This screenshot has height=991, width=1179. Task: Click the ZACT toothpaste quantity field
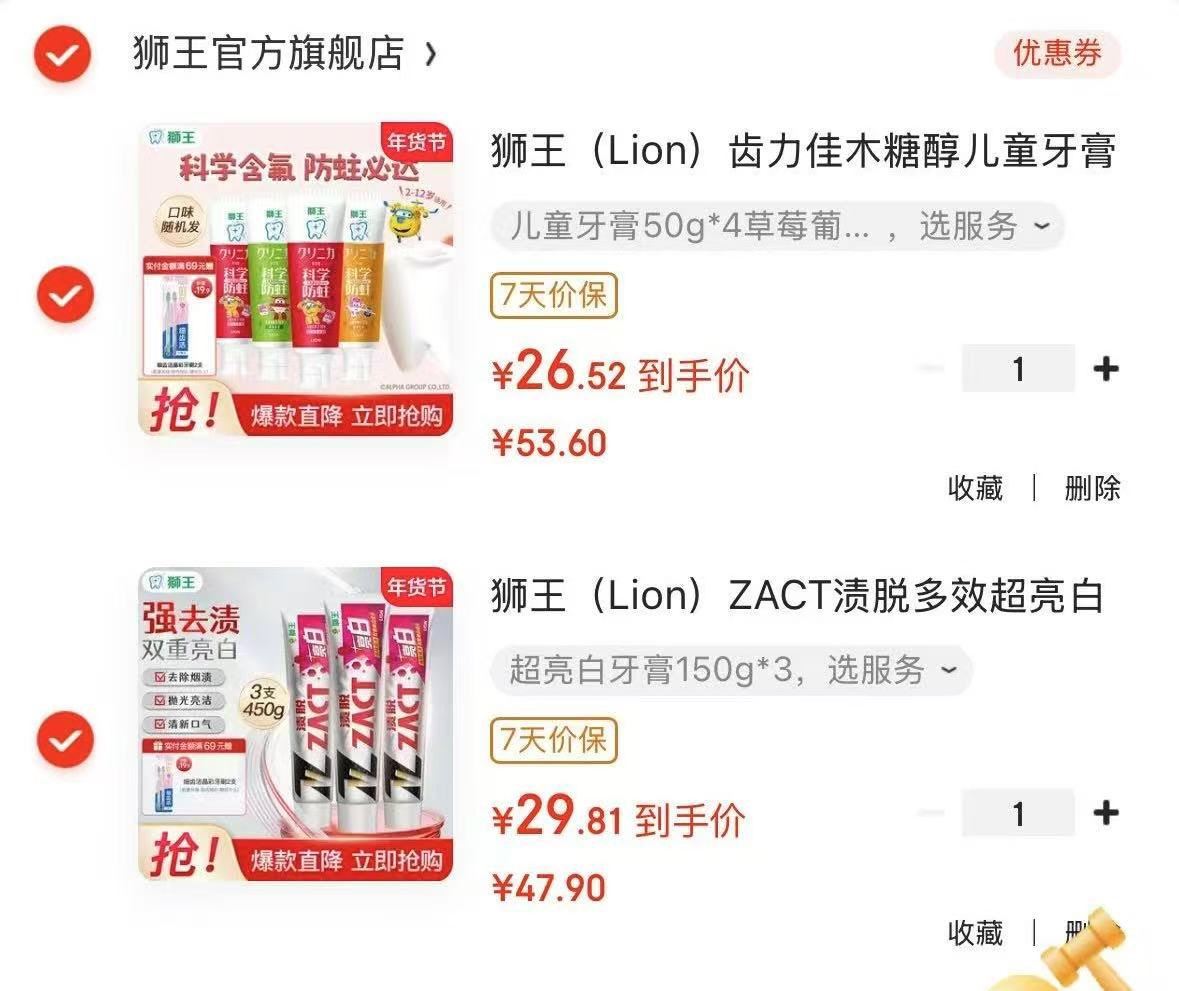[1018, 813]
